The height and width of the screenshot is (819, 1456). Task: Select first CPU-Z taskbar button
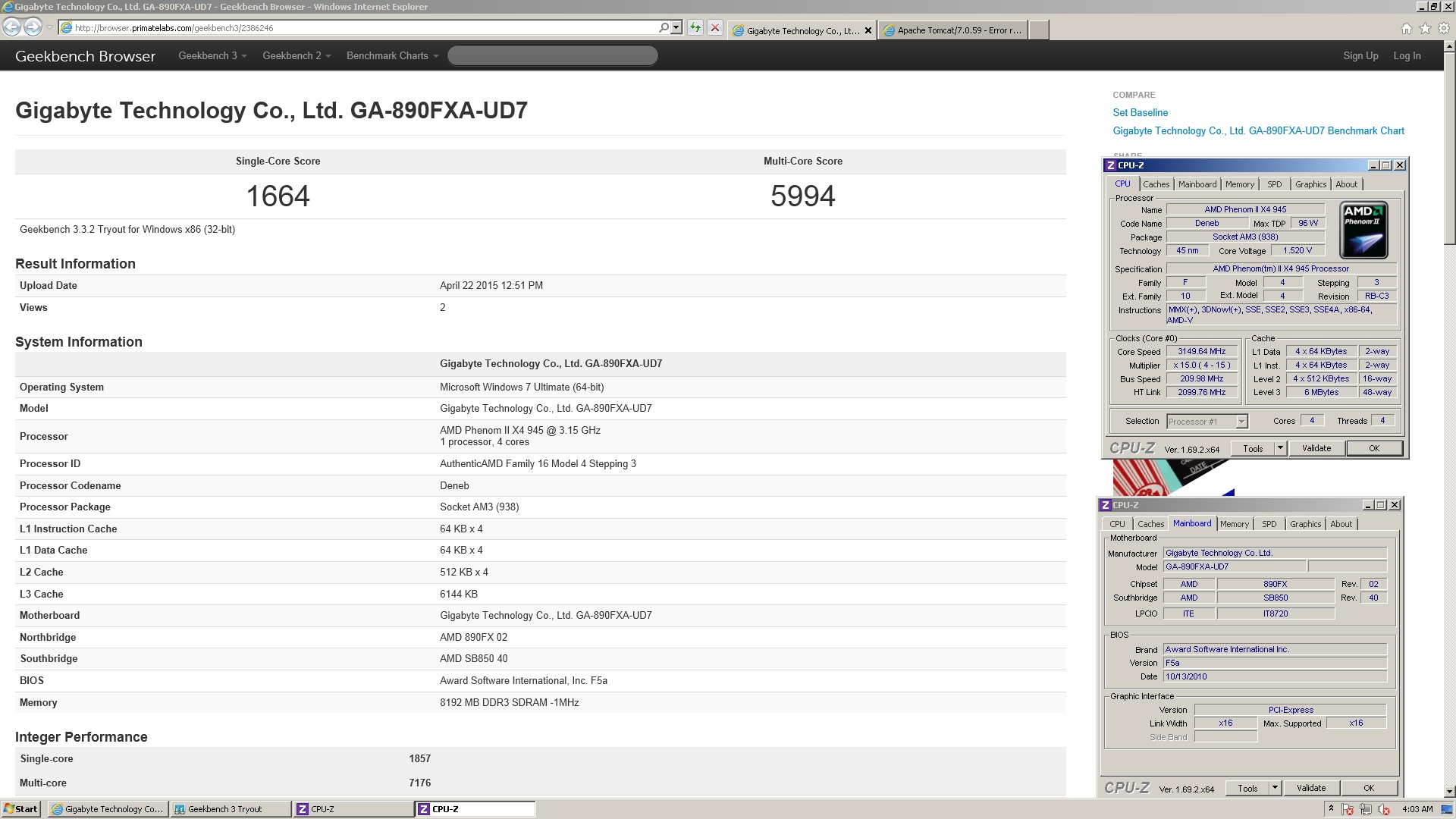(x=353, y=809)
